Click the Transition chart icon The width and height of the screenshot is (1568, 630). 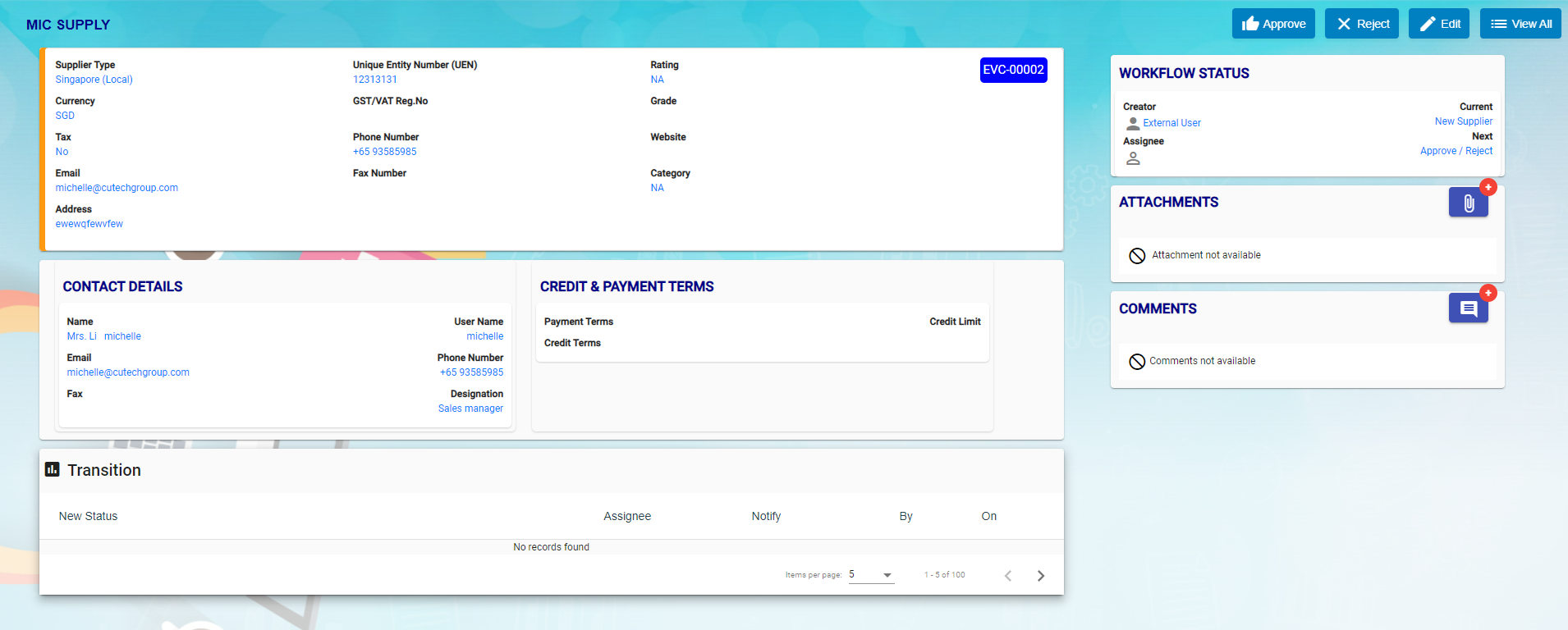[x=52, y=469]
